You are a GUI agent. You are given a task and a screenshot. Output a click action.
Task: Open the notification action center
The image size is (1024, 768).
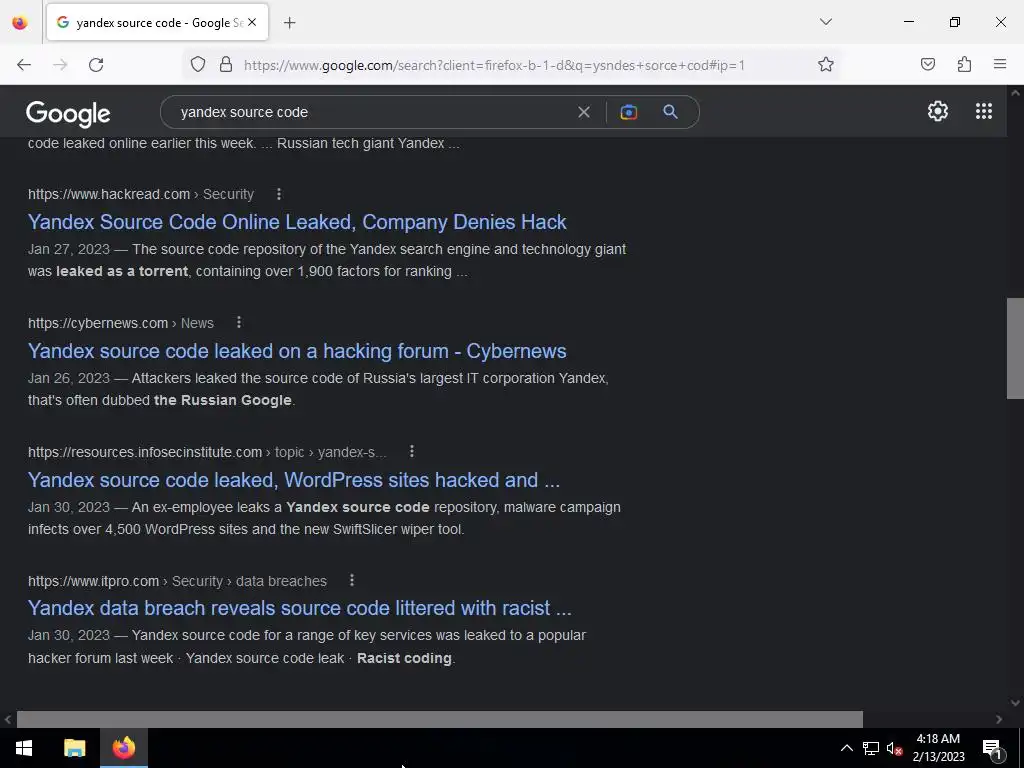pos(993,748)
